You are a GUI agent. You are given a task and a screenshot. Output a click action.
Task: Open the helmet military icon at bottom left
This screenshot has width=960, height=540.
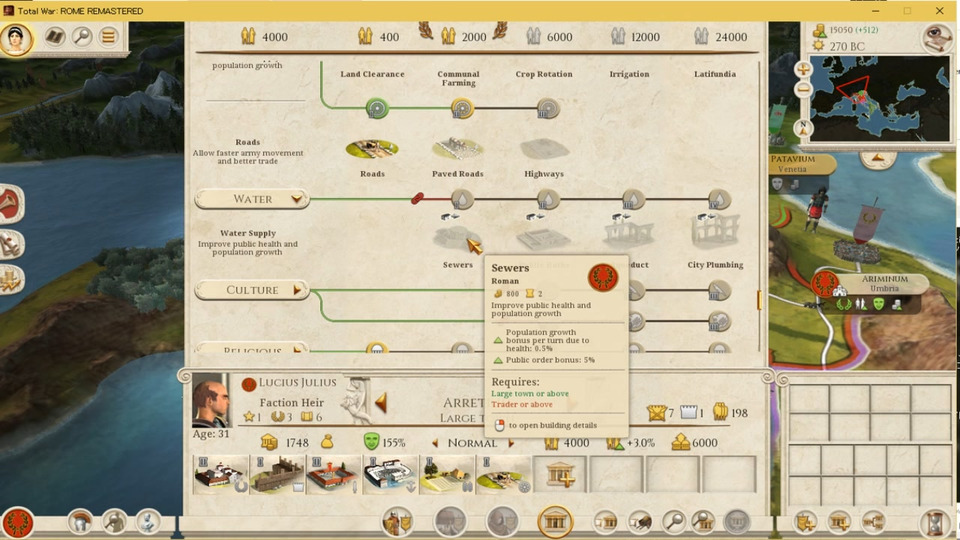coord(80,522)
